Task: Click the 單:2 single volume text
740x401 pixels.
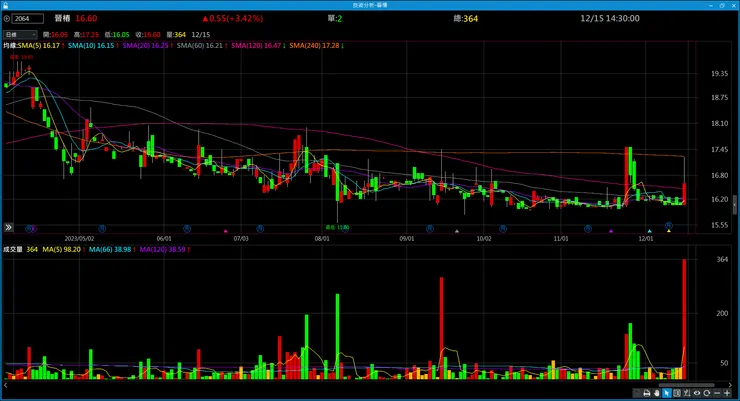Action: [335, 18]
